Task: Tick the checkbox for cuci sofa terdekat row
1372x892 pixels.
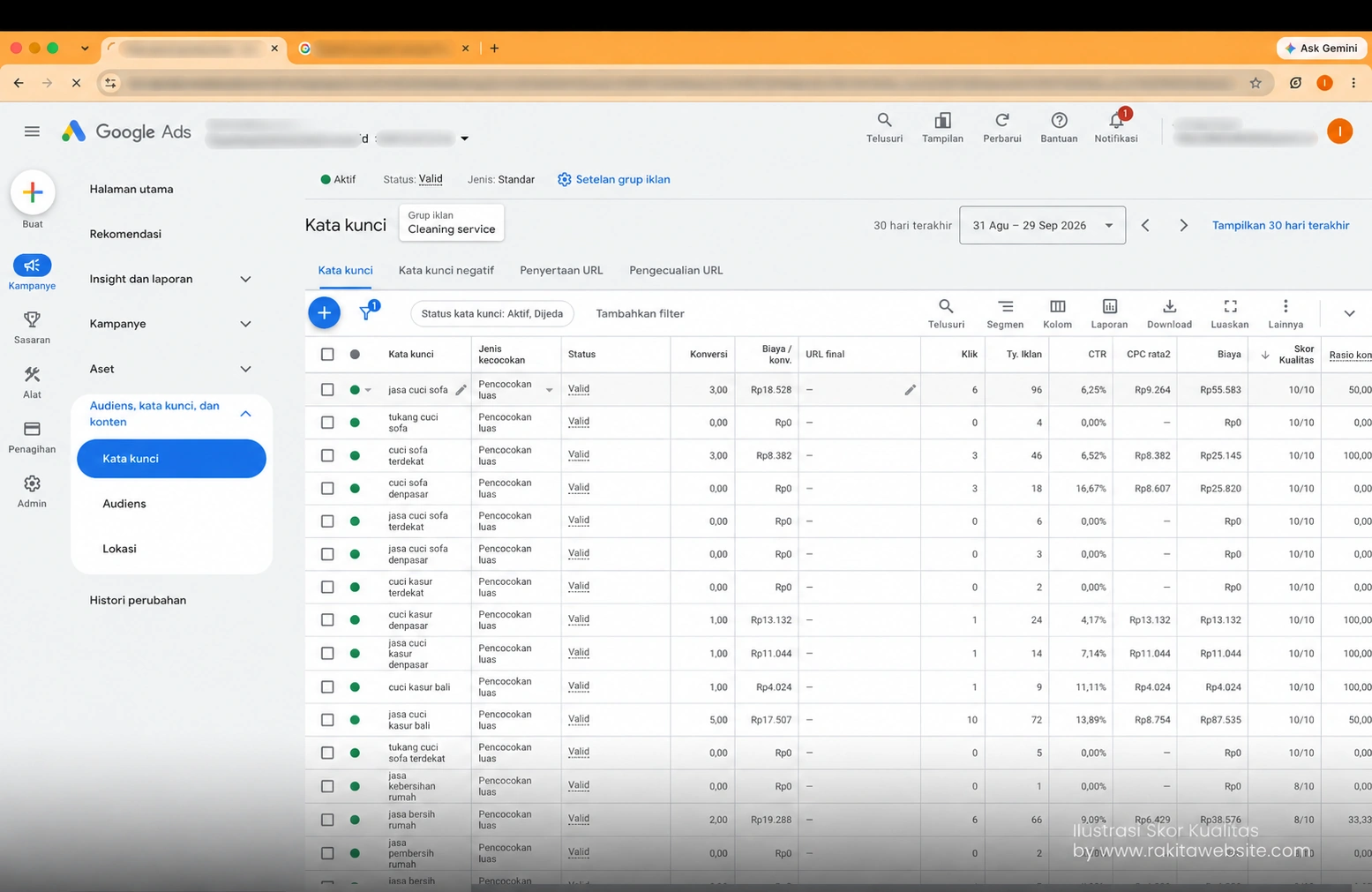Action: (x=327, y=455)
